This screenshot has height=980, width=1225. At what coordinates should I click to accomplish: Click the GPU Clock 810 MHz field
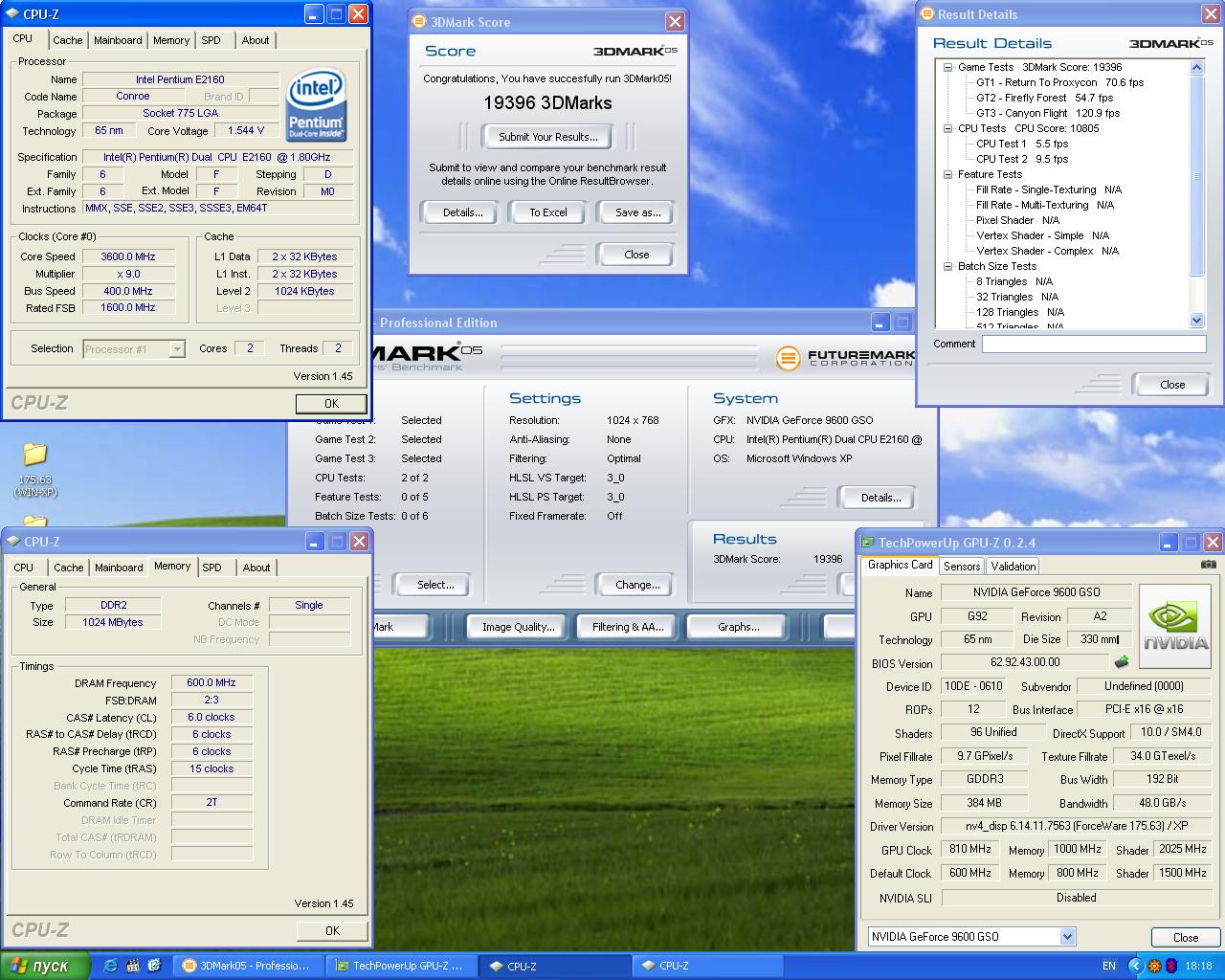tap(970, 849)
